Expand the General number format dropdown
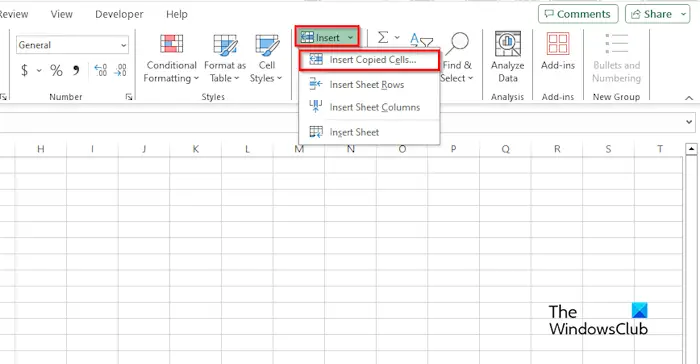The width and height of the screenshot is (700, 364). (123, 45)
